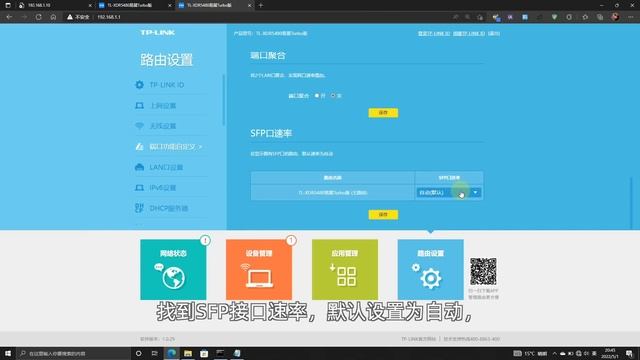Click the Cortana circle on the taskbar

point(138,353)
